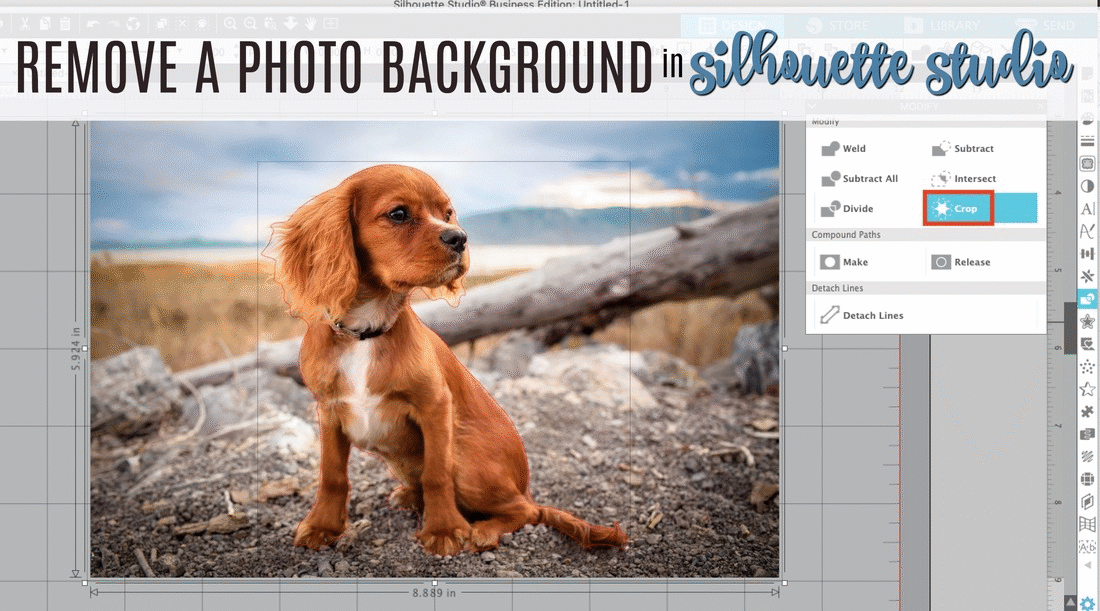1100x611 pixels.
Task: Open the Text Style panel icon
Action: (x=1087, y=208)
